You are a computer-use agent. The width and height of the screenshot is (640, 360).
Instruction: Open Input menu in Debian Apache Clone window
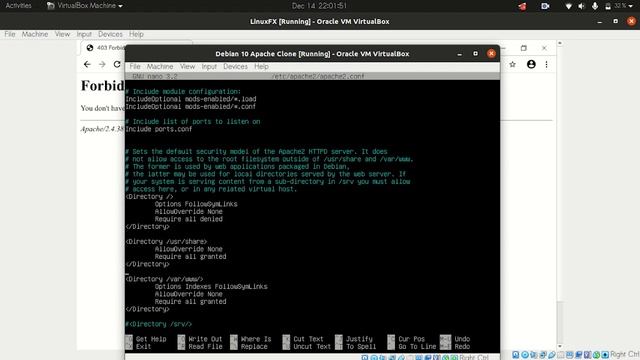tap(209, 67)
